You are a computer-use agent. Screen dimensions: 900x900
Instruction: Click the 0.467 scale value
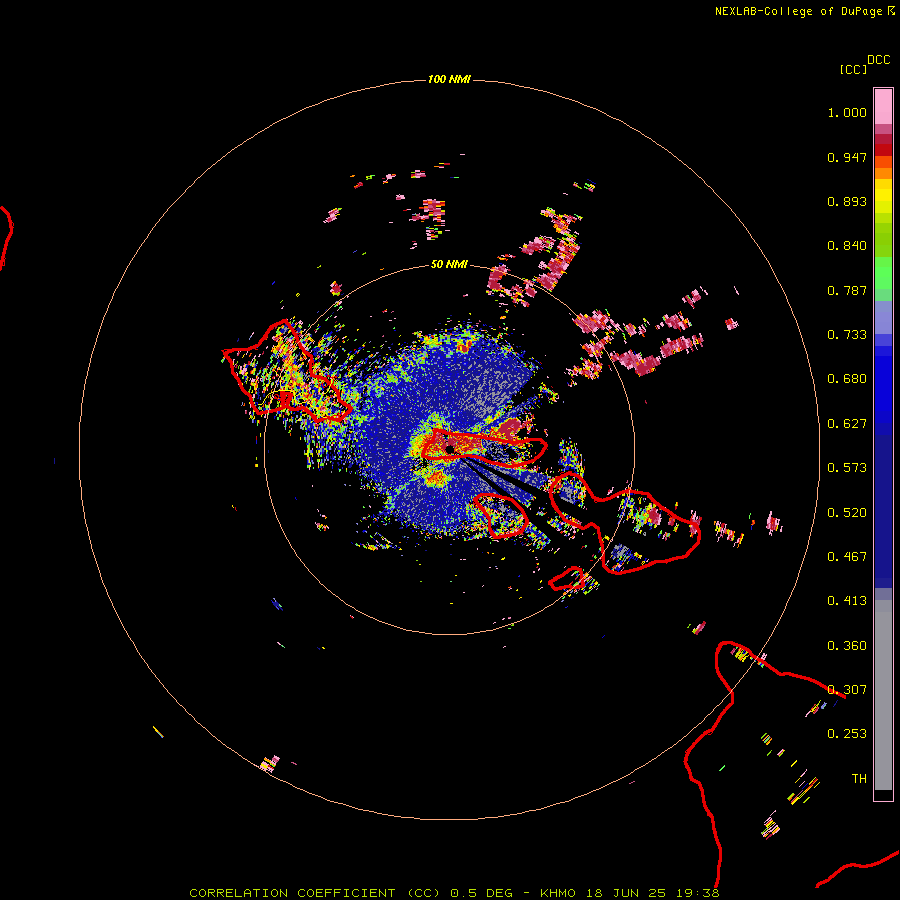(847, 557)
